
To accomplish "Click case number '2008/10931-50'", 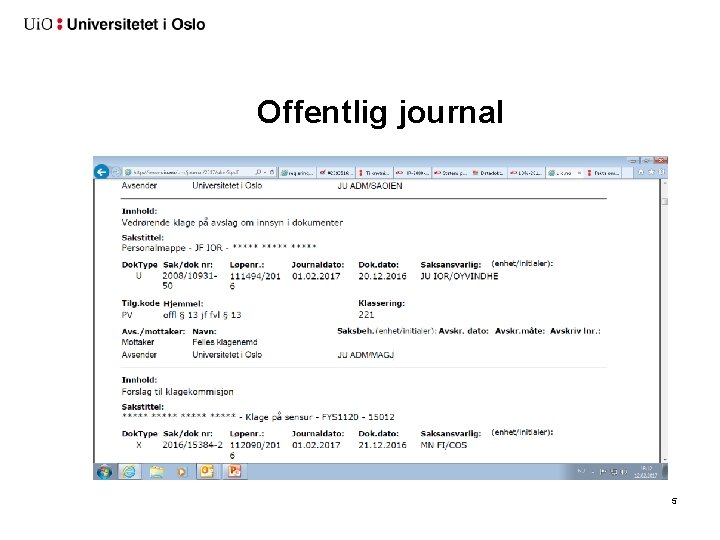I will point(190,281).
